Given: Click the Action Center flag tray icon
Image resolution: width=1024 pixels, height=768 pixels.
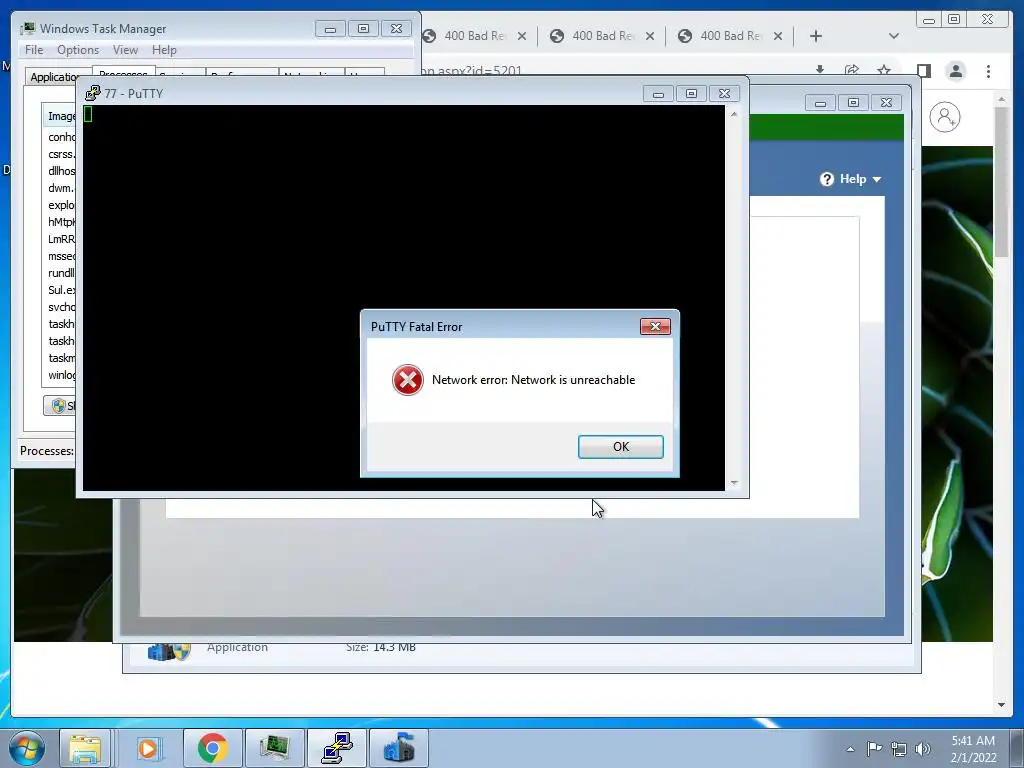Looking at the screenshot, I should tap(874, 749).
